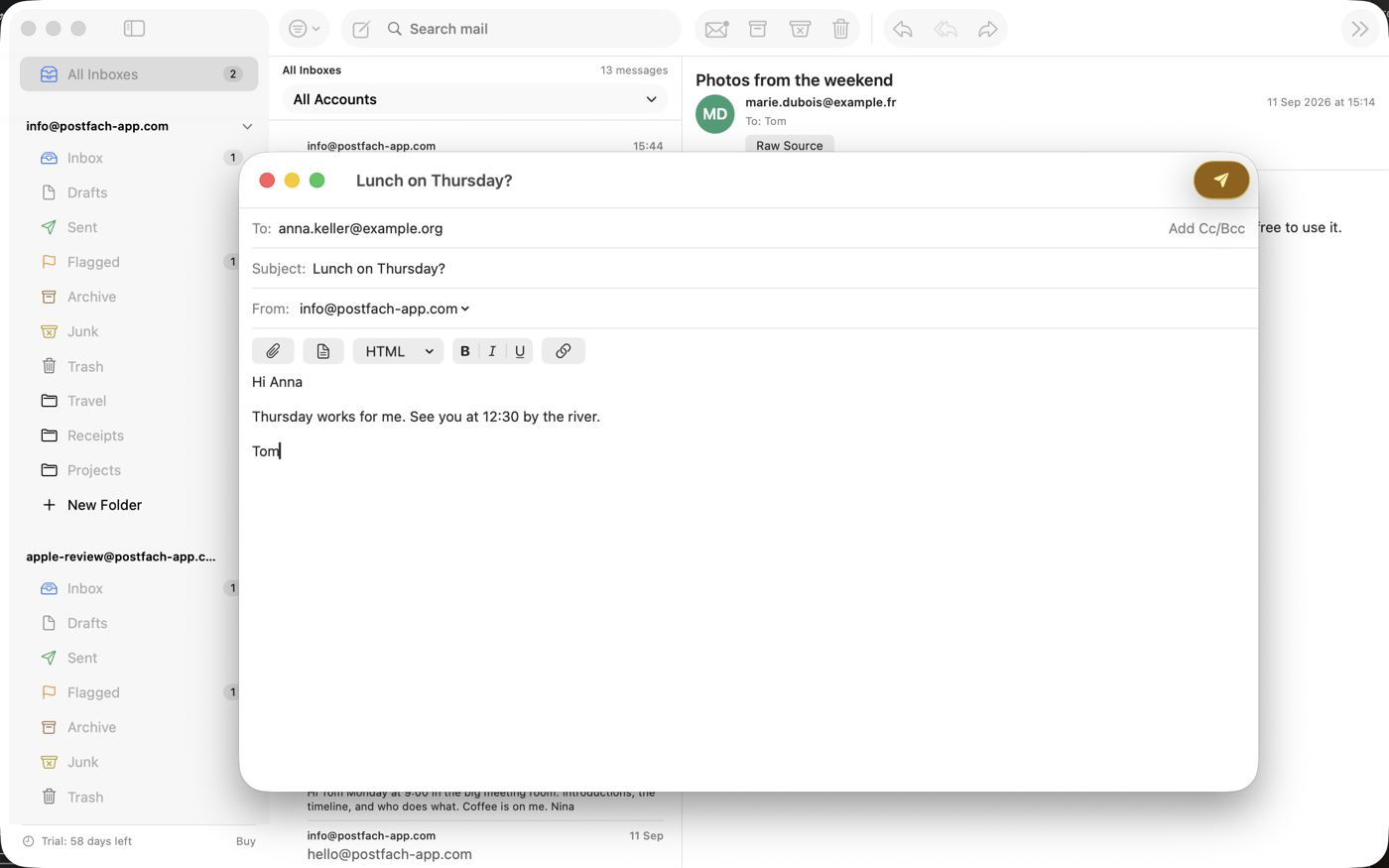The height and width of the screenshot is (868, 1389).
Task: Expand the toolbar overflow chevrons
Action: tap(1360, 29)
